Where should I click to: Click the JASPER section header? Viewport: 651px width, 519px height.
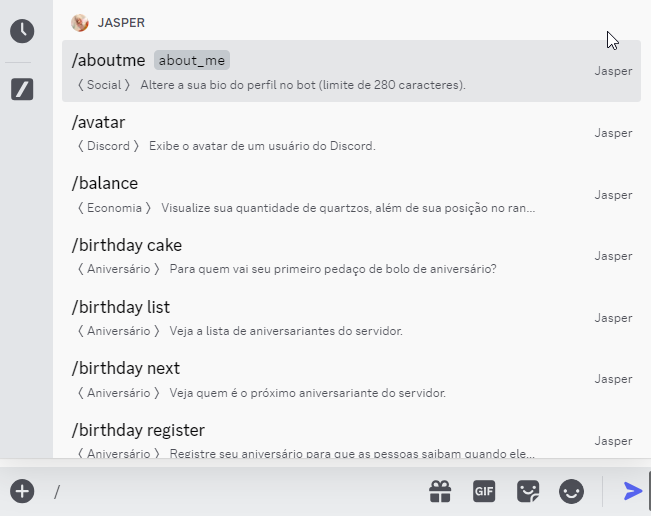pos(121,22)
